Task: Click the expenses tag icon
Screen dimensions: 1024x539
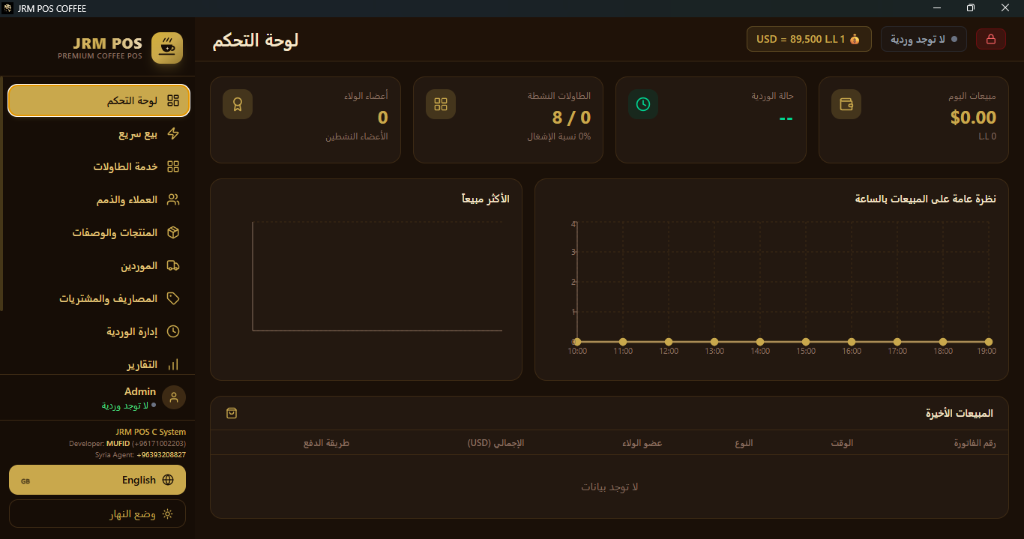Action: coord(173,299)
